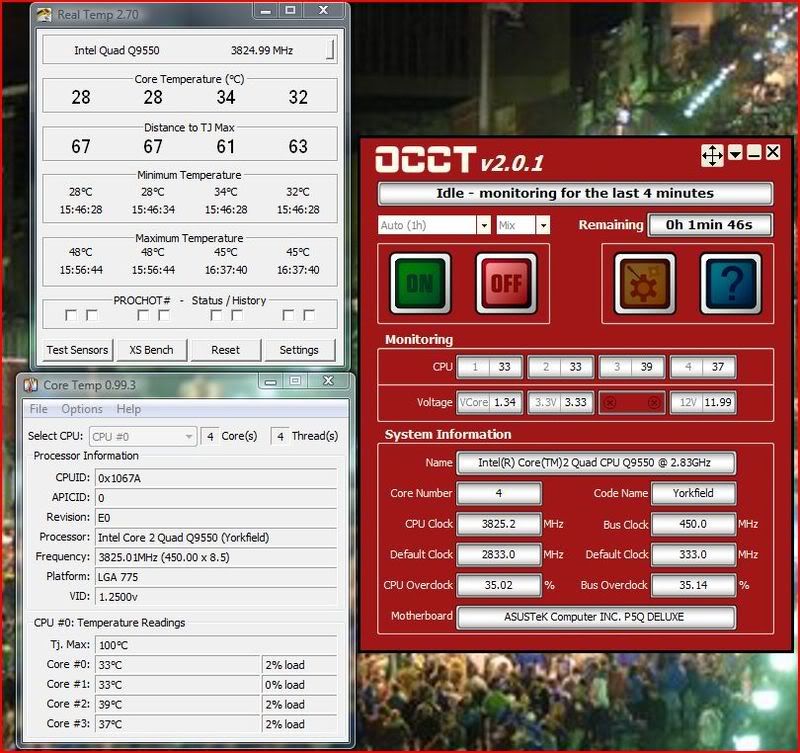Click the red OFF button in OCCT
This screenshot has width=800, height=753.
coord(506,284)
